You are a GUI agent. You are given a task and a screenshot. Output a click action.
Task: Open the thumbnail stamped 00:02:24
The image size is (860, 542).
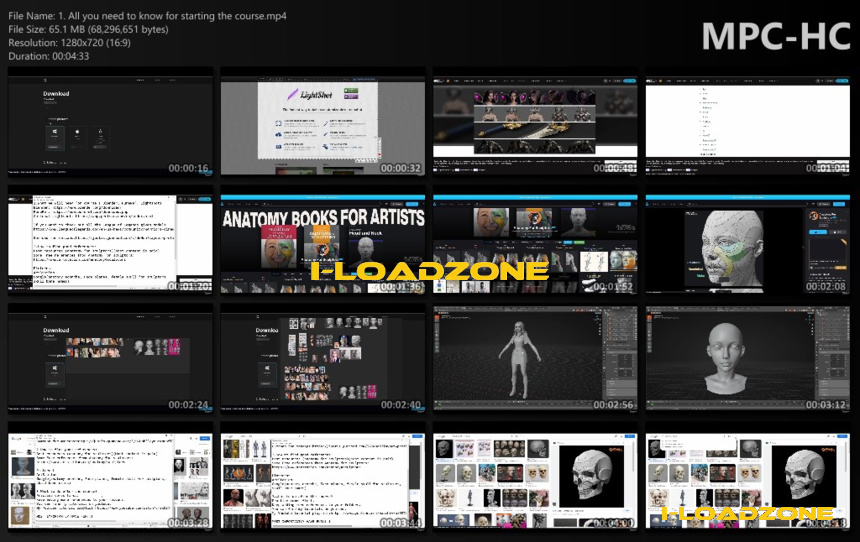pos(110,358)
